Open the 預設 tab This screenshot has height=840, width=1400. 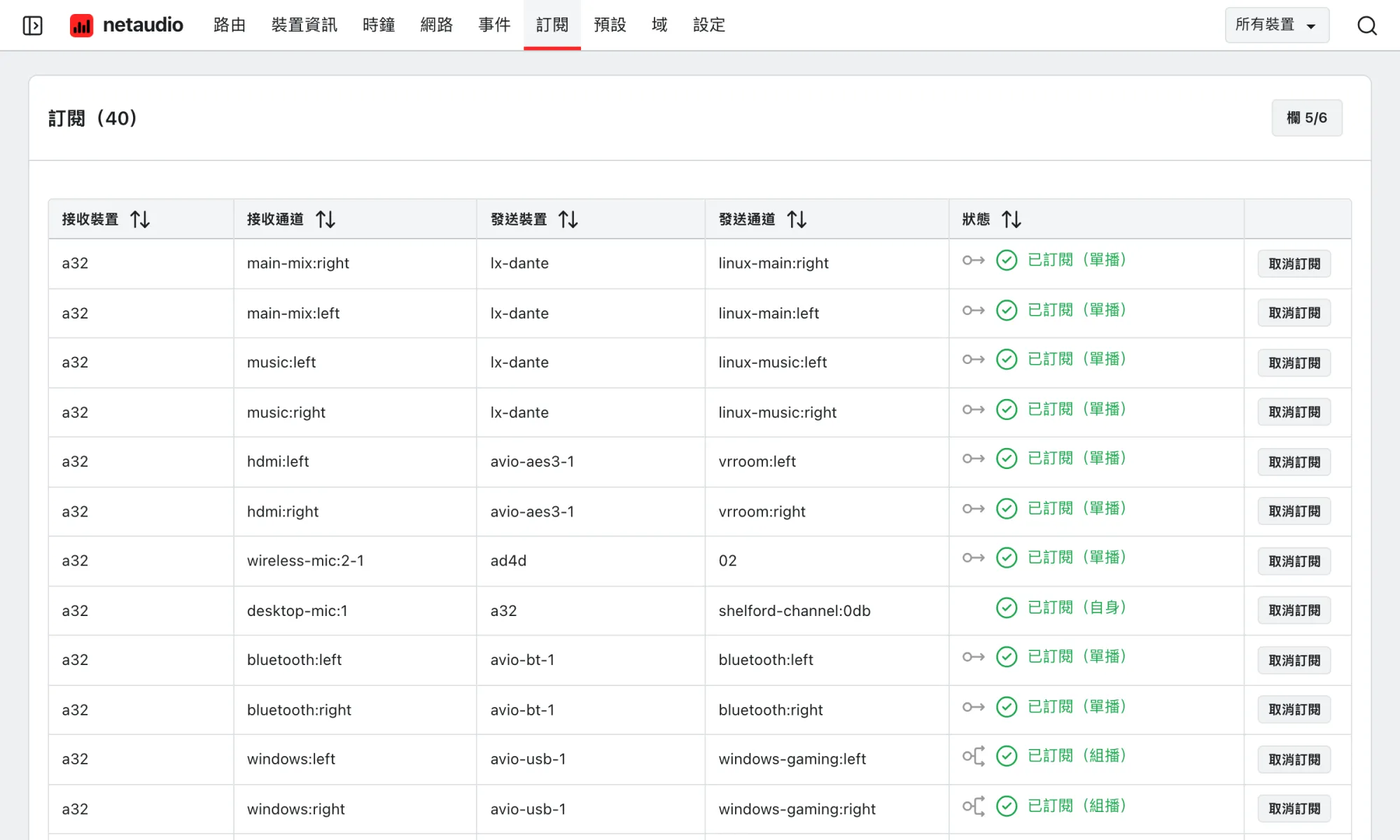610,25
